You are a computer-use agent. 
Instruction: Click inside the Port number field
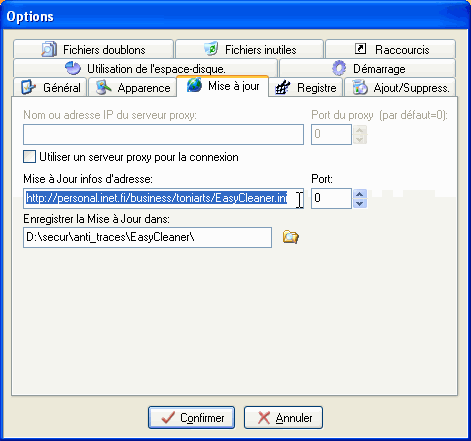coord(331,198)
